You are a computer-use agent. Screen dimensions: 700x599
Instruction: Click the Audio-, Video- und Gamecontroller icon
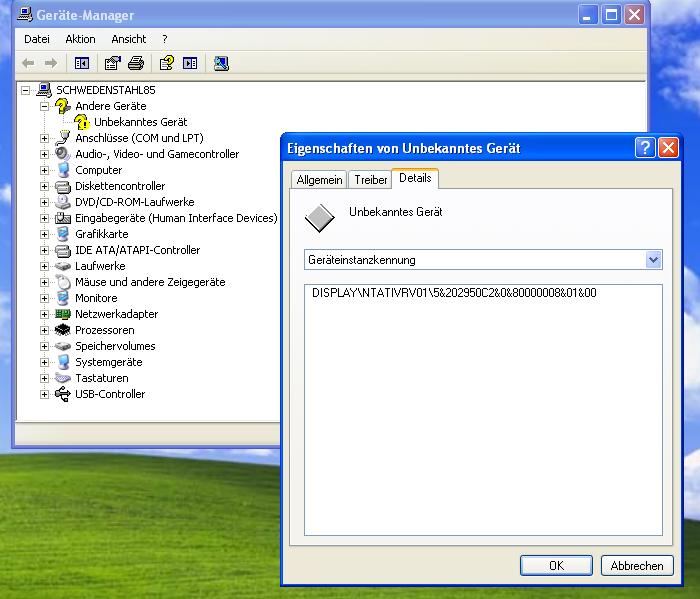(62, 154)
